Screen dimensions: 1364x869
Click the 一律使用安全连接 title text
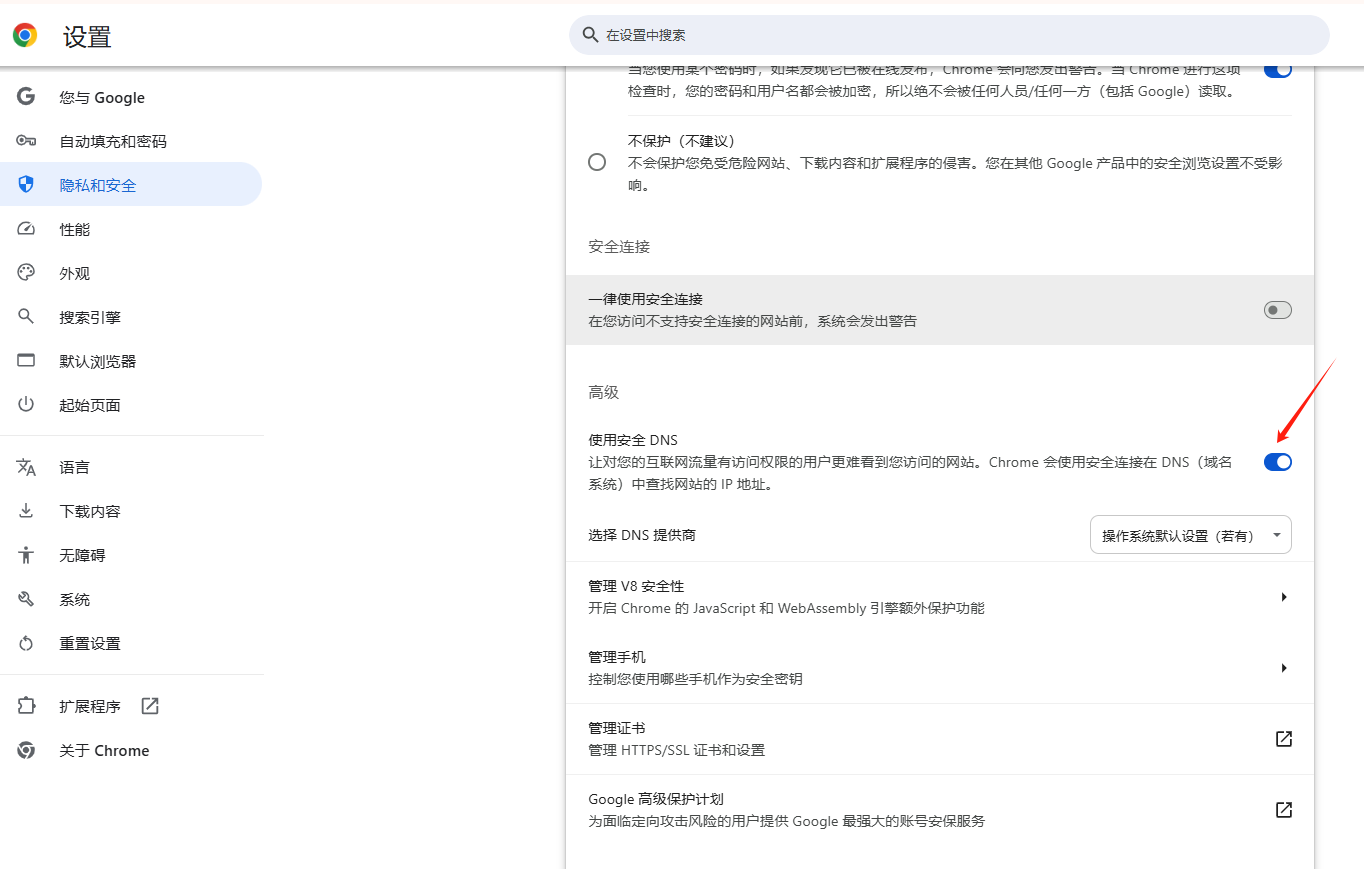tap(645, 299)
